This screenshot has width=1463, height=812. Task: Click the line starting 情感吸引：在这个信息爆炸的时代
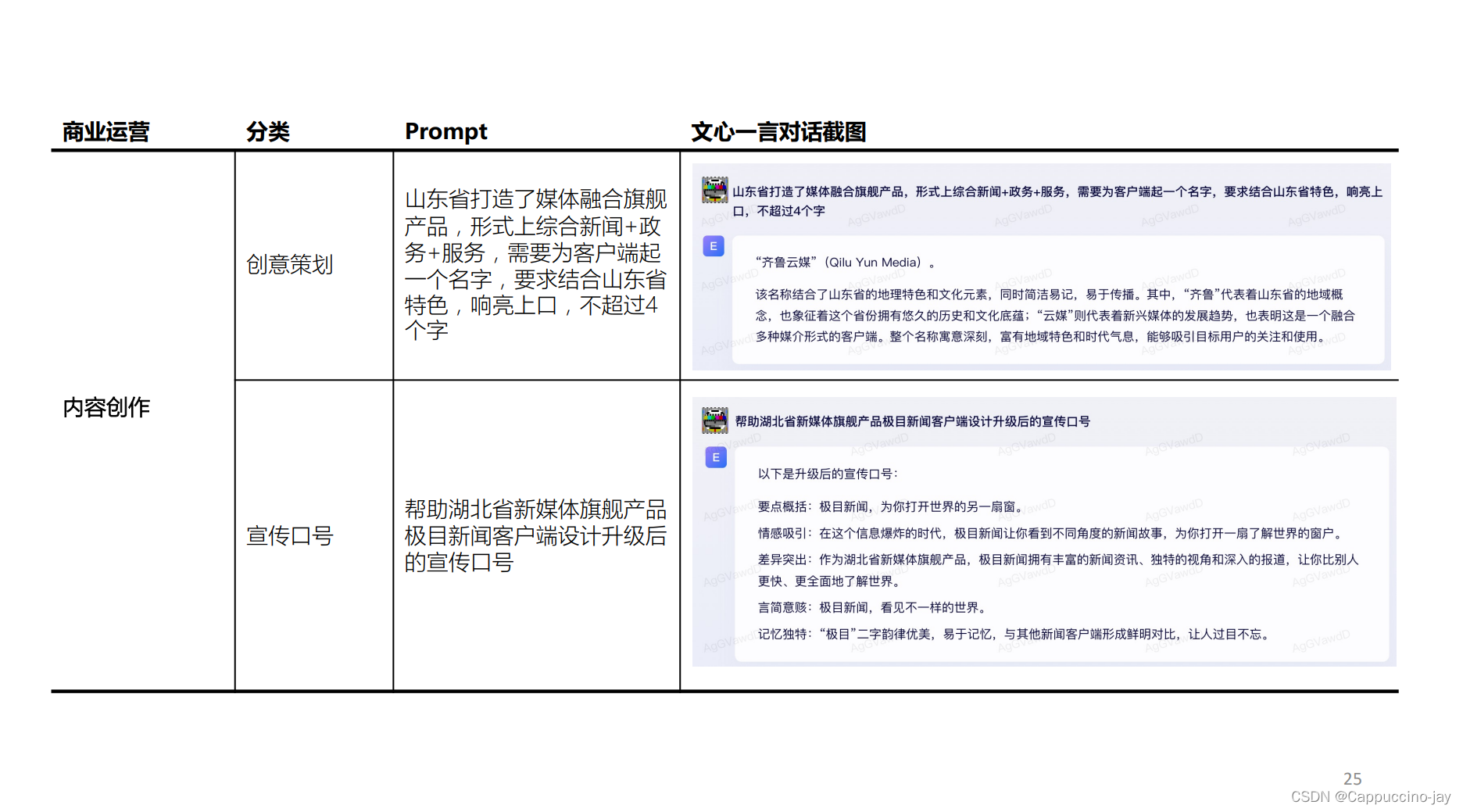(x=1052, y=533)
